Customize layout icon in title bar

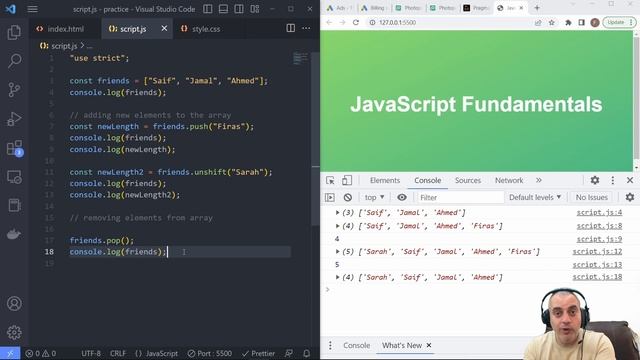tap(255, 9)
